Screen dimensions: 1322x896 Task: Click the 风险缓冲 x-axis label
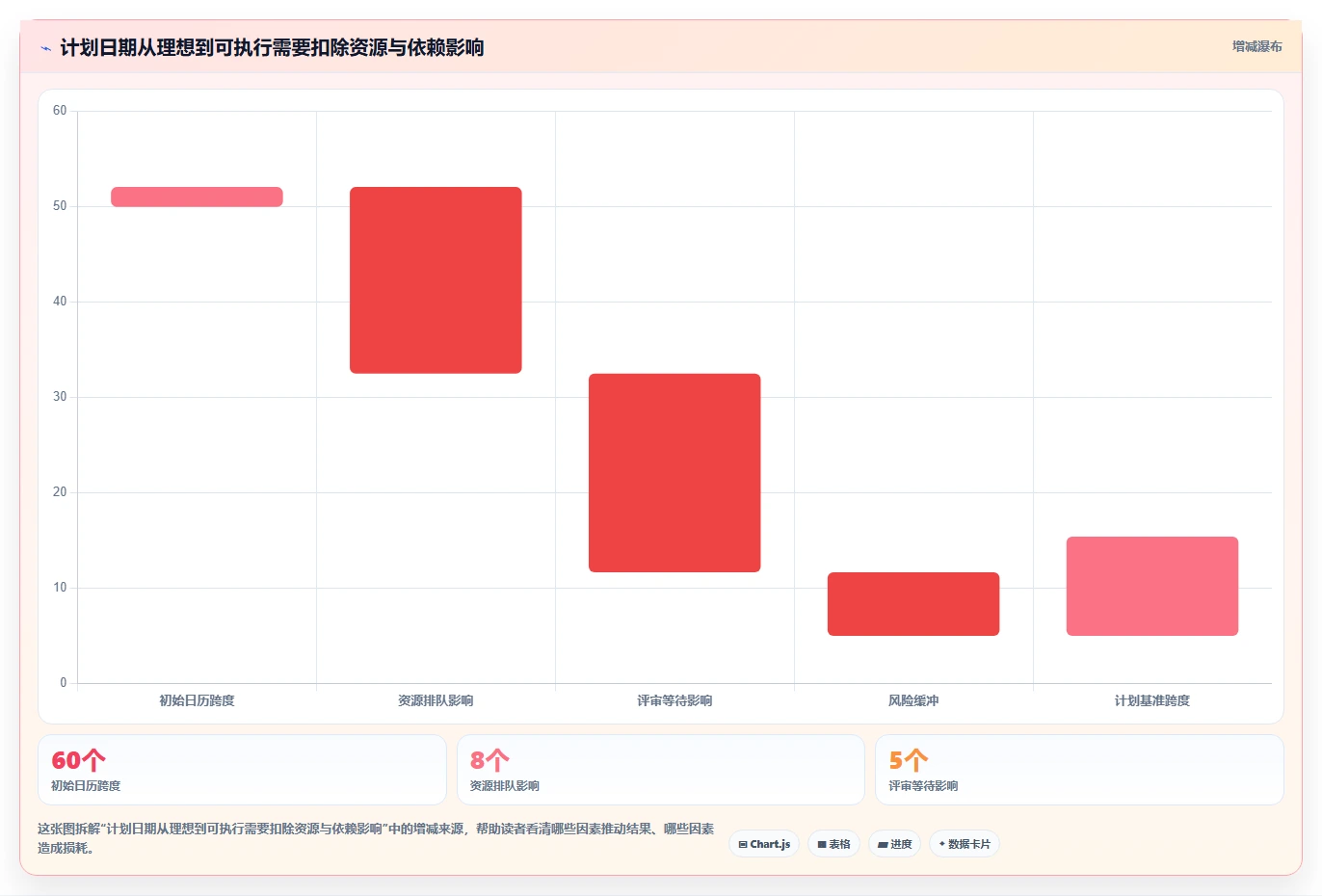pyautogui.click(x=913, y=700)
